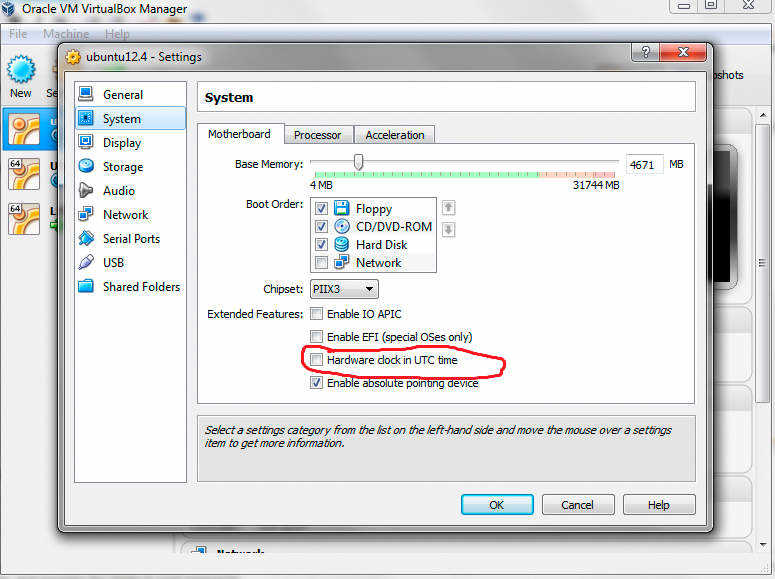Select the second 64-bit VM in manager list

(24, 174)
